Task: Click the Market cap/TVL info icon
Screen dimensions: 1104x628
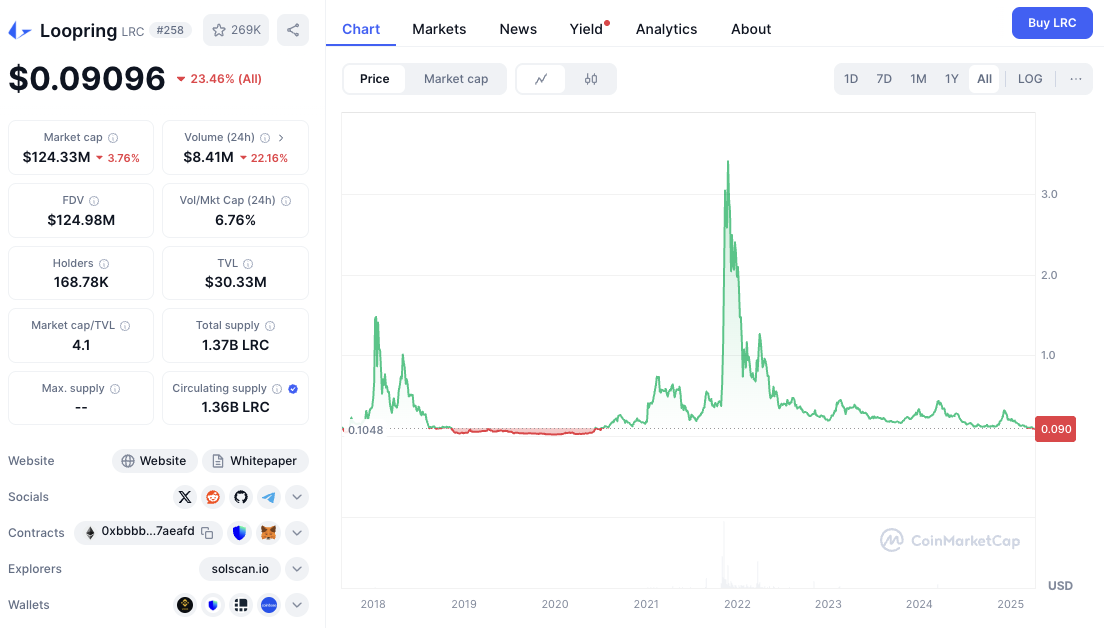Action: tap(125, 326)
